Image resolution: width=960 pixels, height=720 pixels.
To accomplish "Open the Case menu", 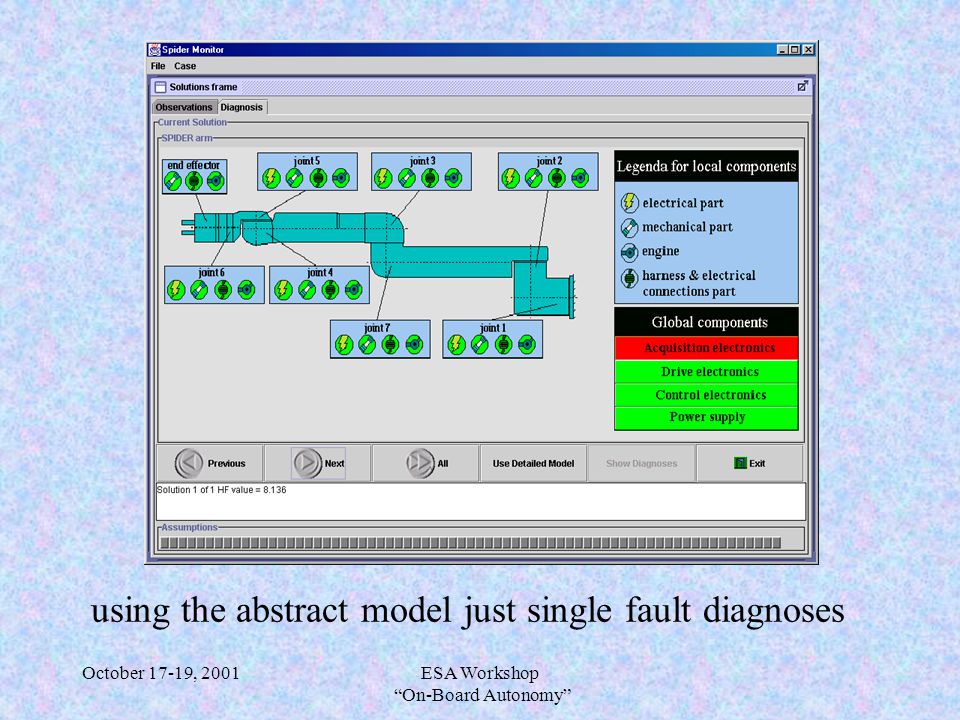I will (x=185, y=66).
